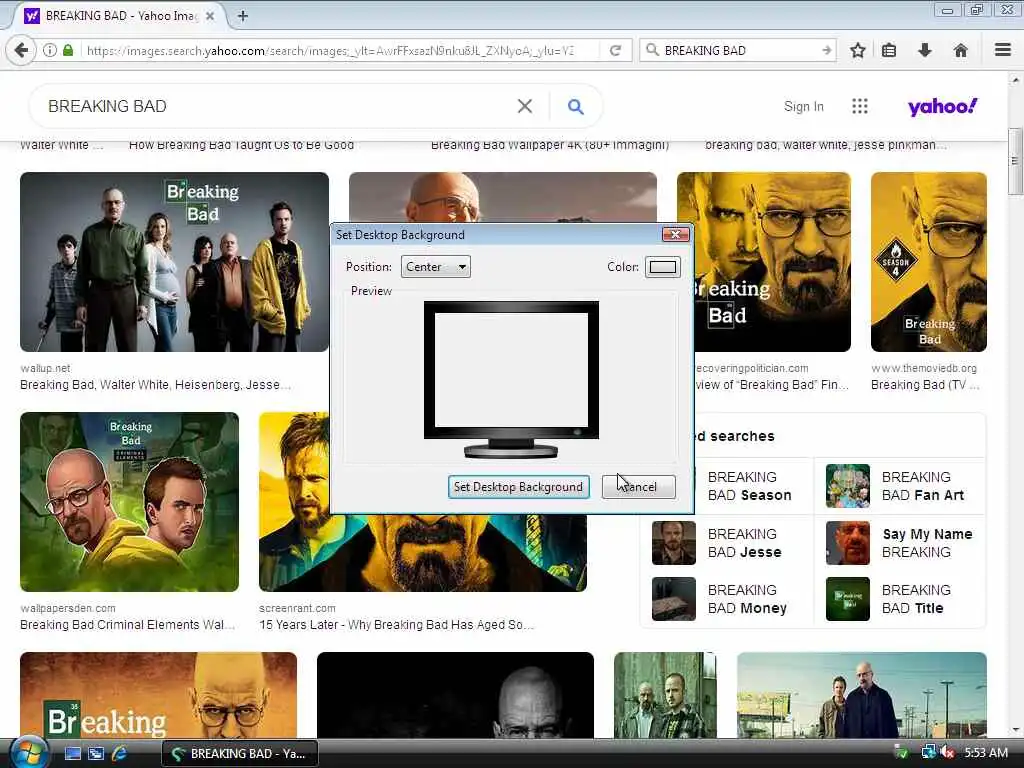This screenshot has width=1024, height=768.
Task: Focus the toolbar BREAKING BAD search box
Action: pos(740,50)
